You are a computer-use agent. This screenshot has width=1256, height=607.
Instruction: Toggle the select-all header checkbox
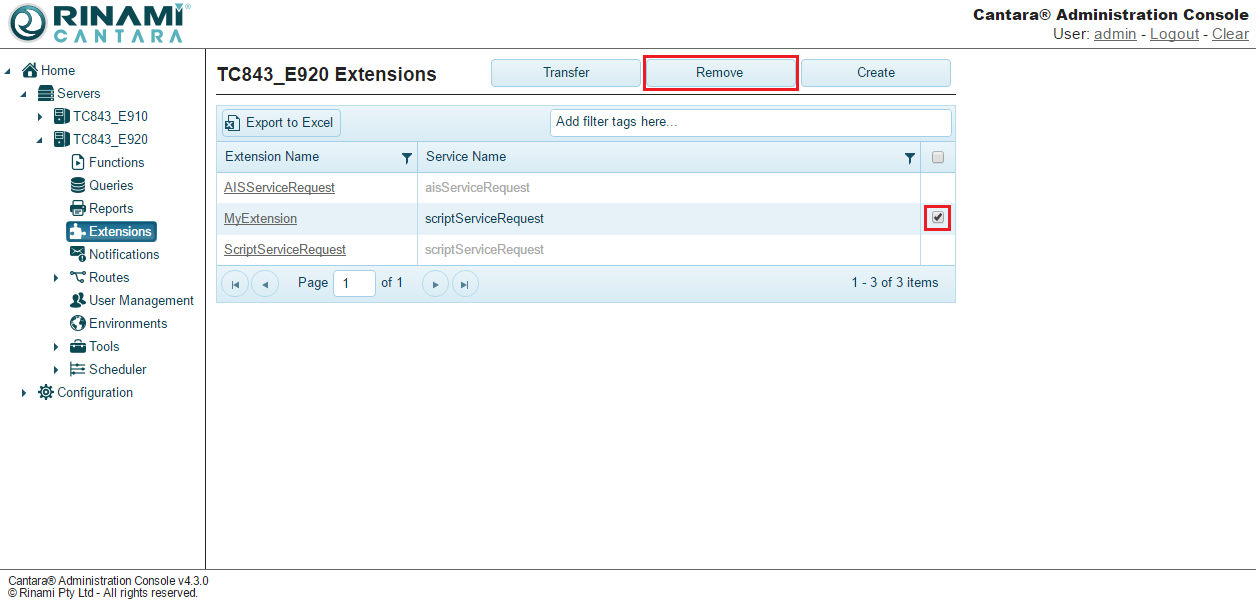point(937,157)
